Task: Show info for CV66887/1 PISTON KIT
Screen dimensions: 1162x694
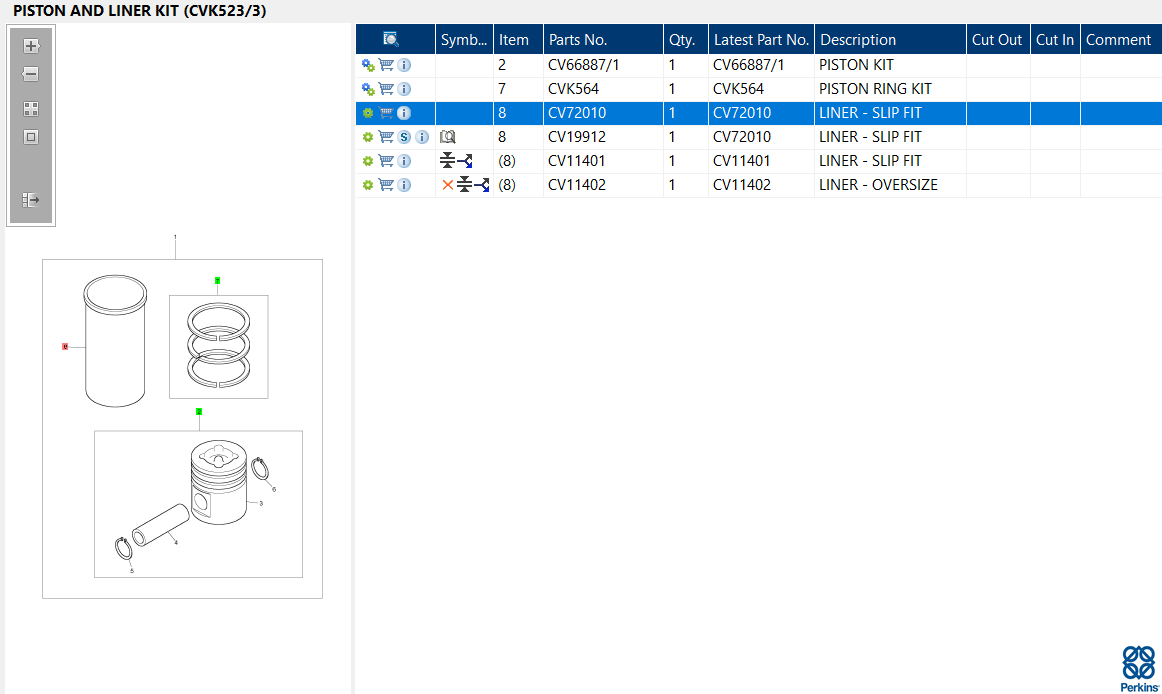Action: pos(404,65)
